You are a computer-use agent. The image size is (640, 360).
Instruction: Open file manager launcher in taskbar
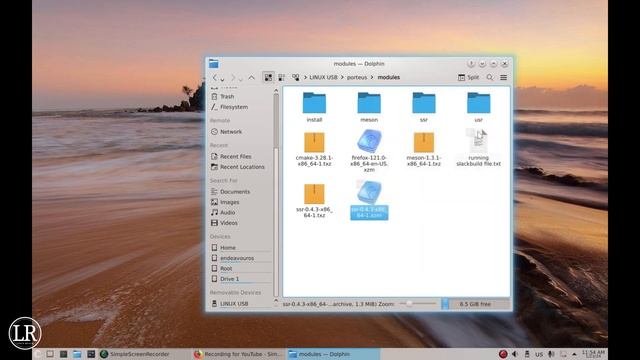(77, 354)
